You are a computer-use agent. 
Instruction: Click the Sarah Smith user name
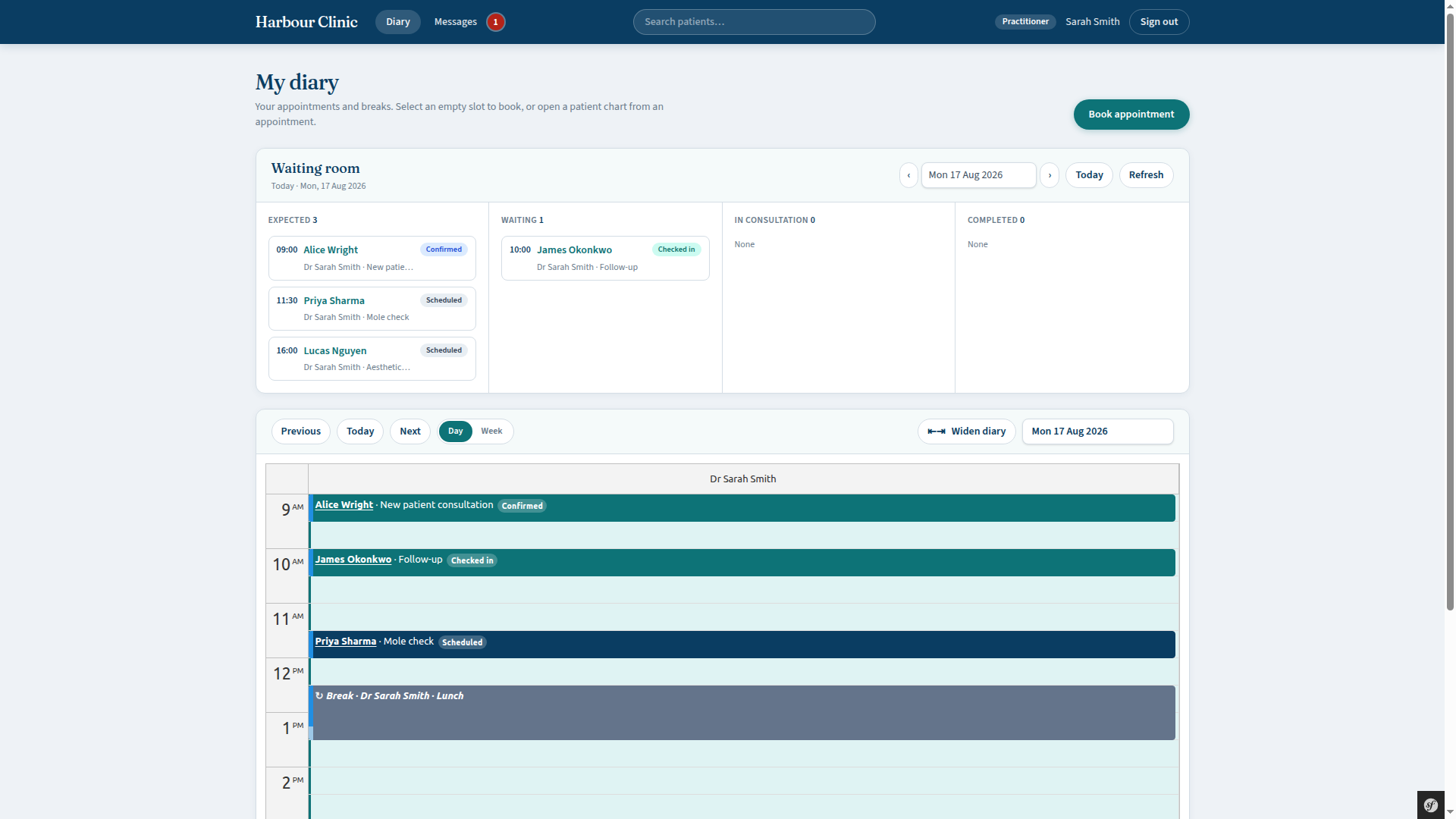[x=1092, y=22]
